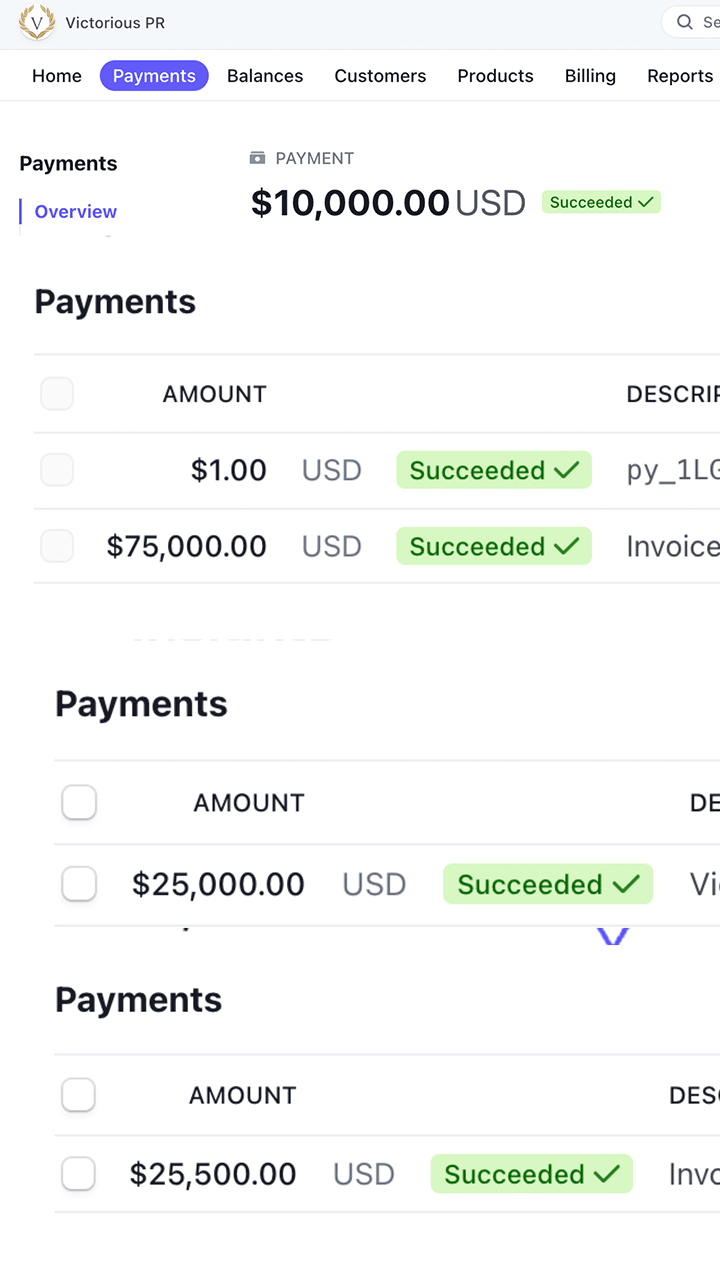This screenshot has height=1280, width=720.
Task: Click the py_1LG payment description
Action: 672,470
